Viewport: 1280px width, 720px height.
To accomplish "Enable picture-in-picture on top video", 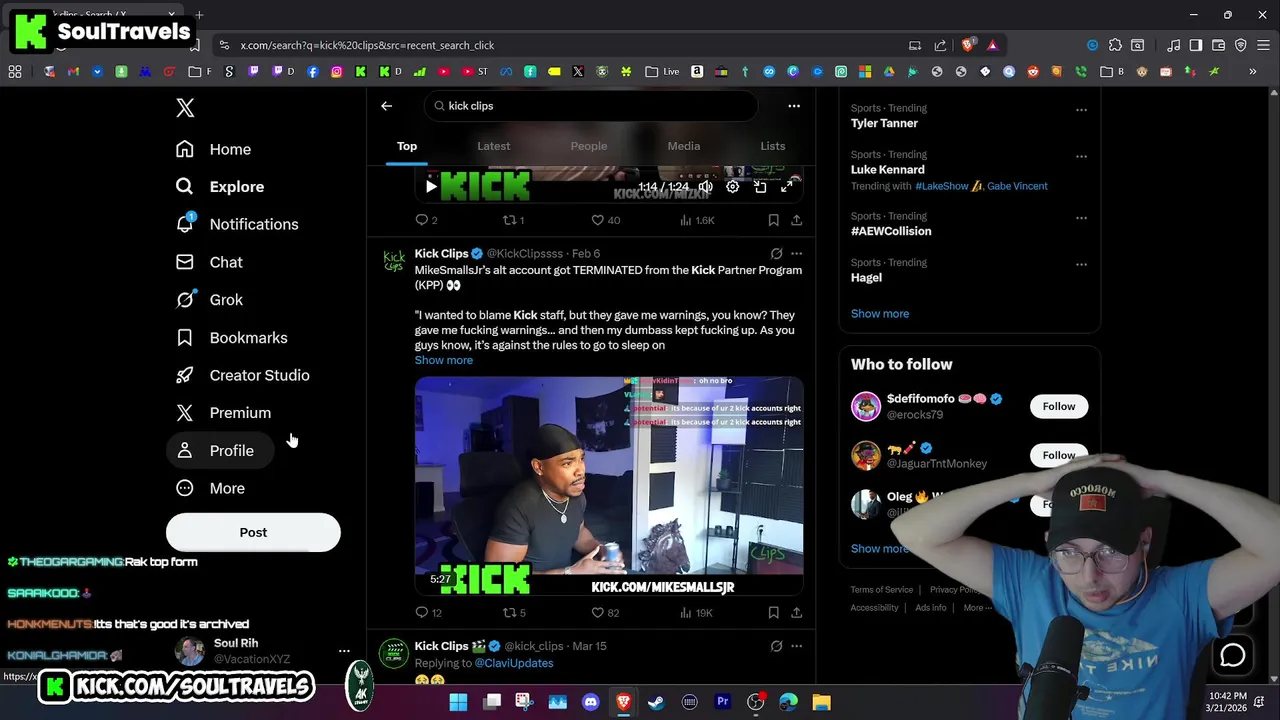I will tap(760, 187).
